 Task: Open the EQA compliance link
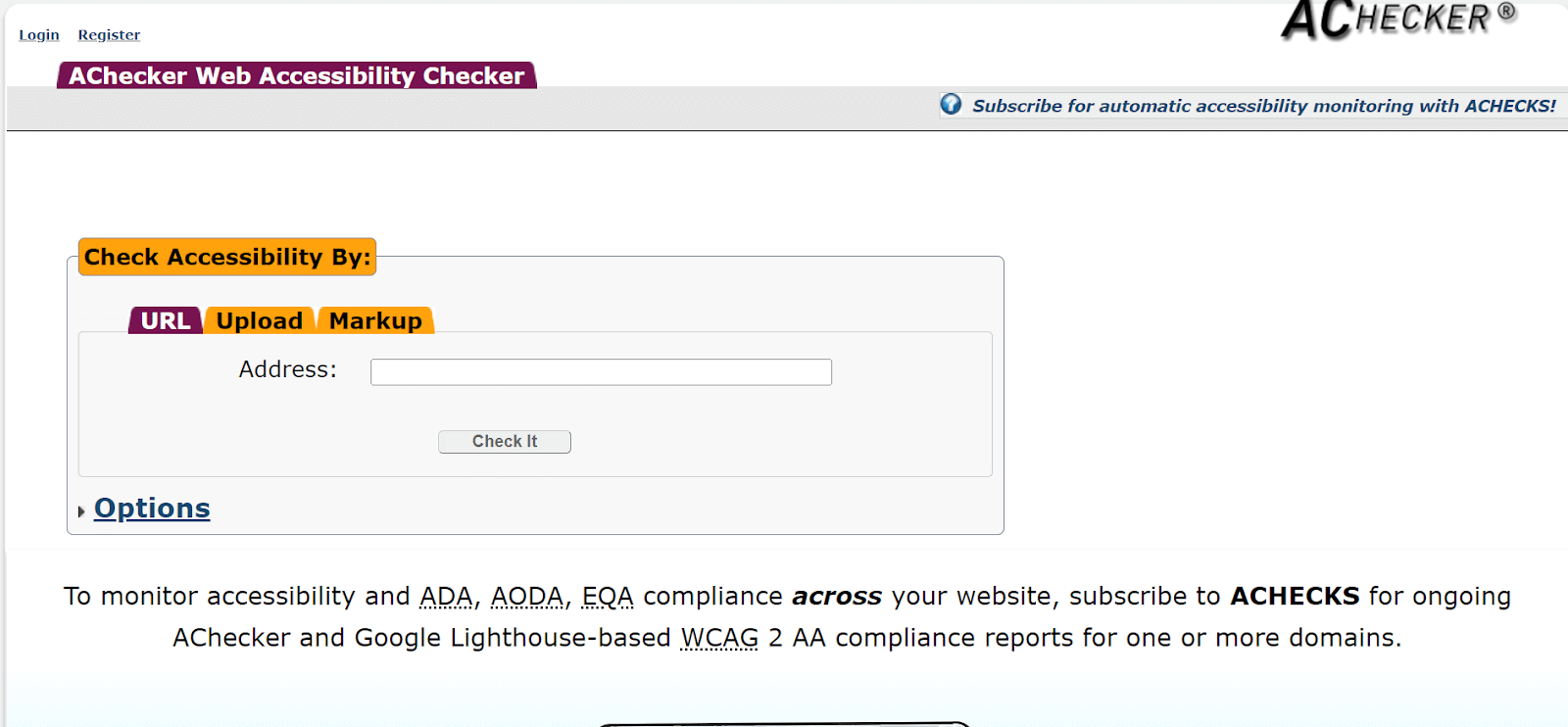tap(608, 596)
